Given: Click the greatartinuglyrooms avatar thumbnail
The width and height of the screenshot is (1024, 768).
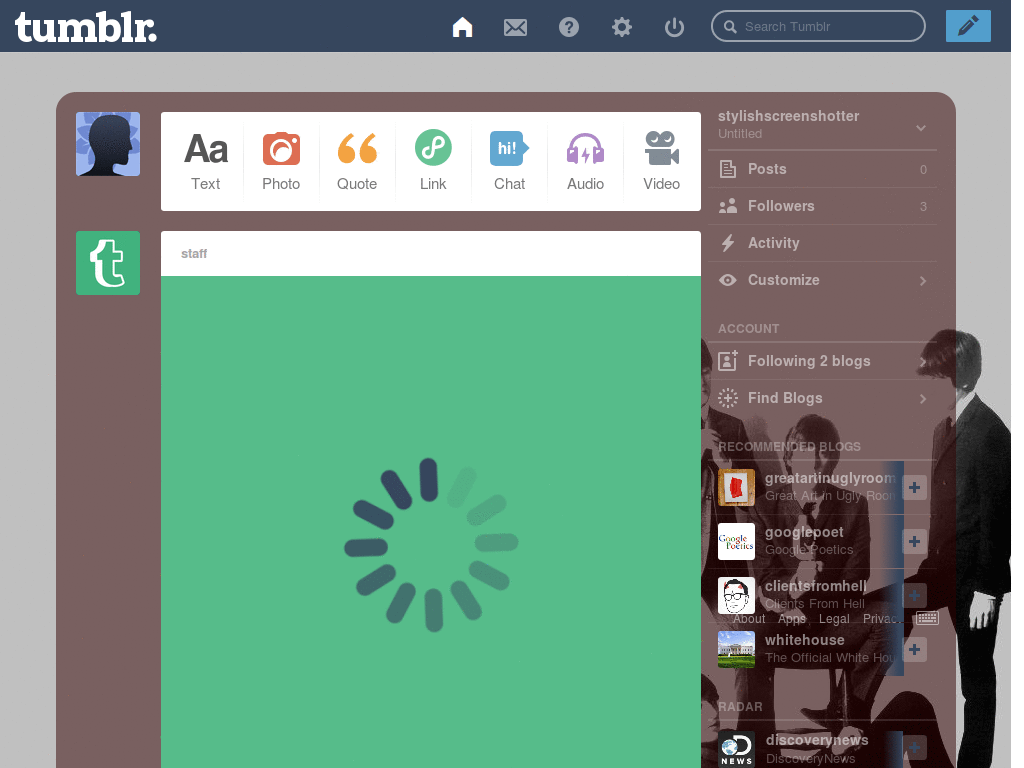Looking at the screenshot, I should [736, 487].
